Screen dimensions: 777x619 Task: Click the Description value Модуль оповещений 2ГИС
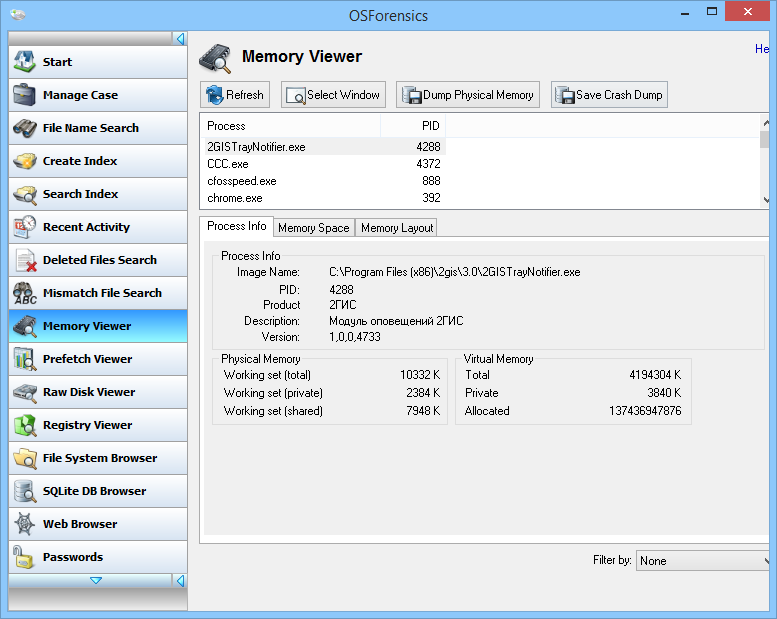pos(396,321)
